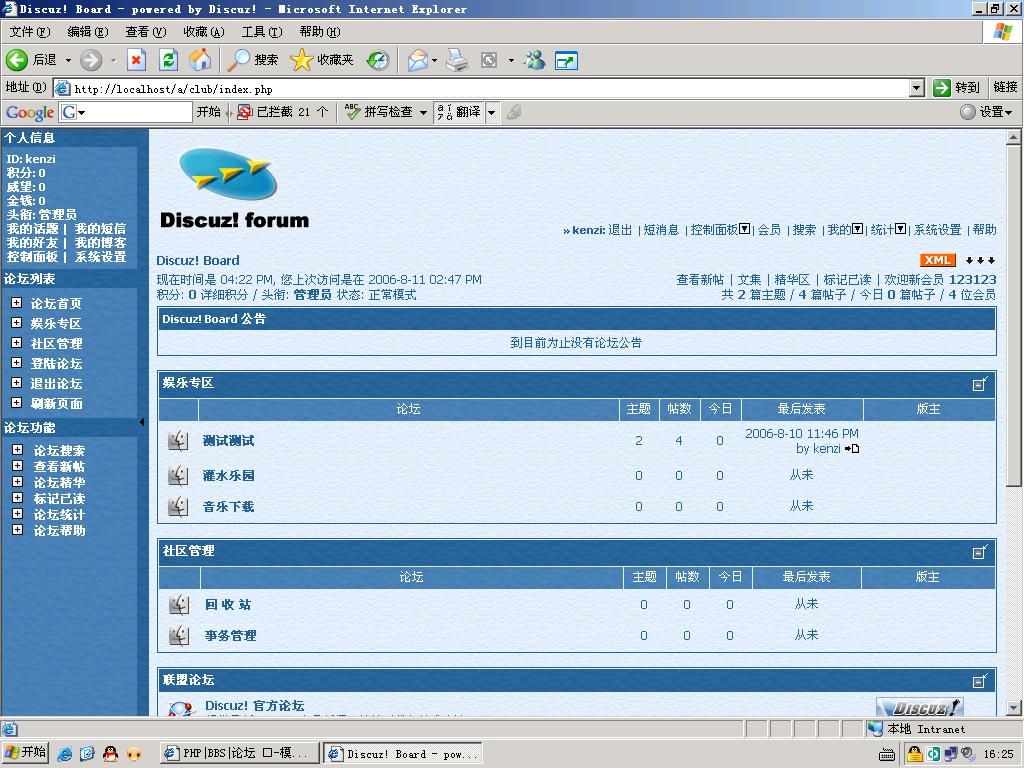
Task: Click 我的博客 in personal info panel
Action: pos(101,242)
